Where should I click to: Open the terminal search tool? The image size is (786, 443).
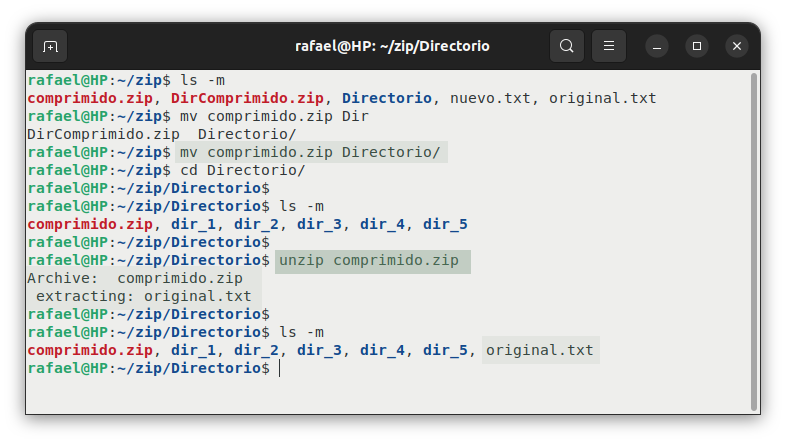tap(566, 46)
